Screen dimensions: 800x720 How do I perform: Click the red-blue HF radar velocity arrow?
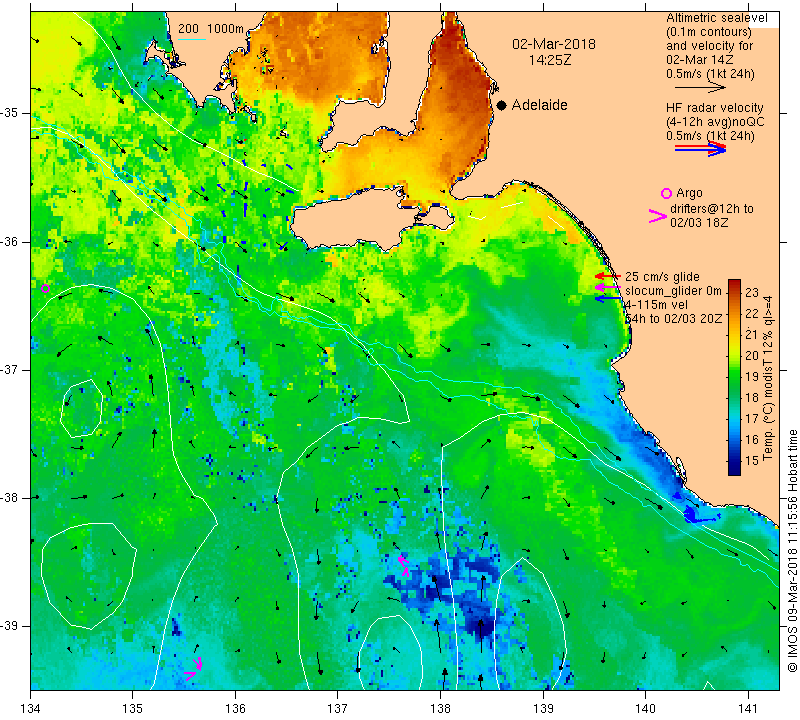(700, 148)
